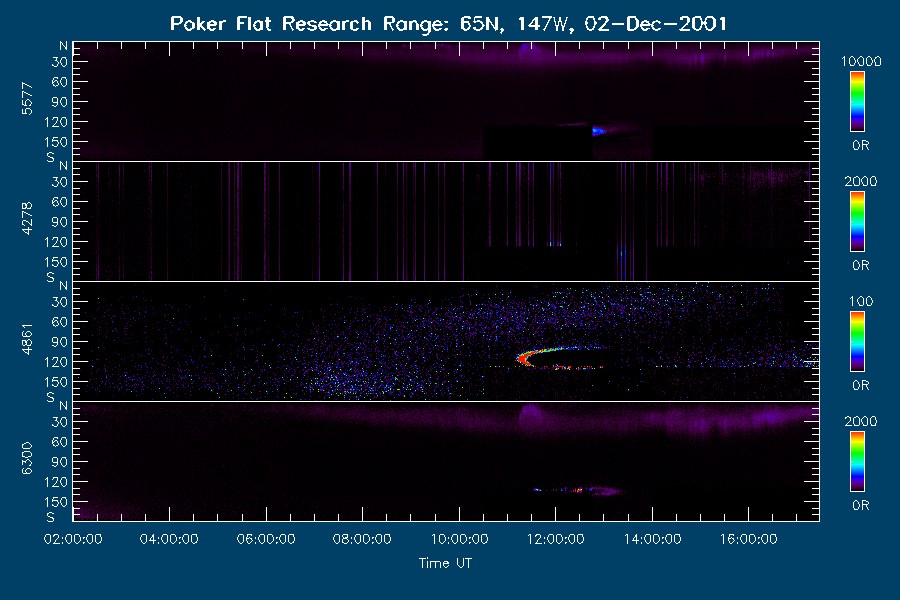Click the 30 tick label in the 4861 panel
Viewport: 900px width, 600px height.
click(60, 302)
